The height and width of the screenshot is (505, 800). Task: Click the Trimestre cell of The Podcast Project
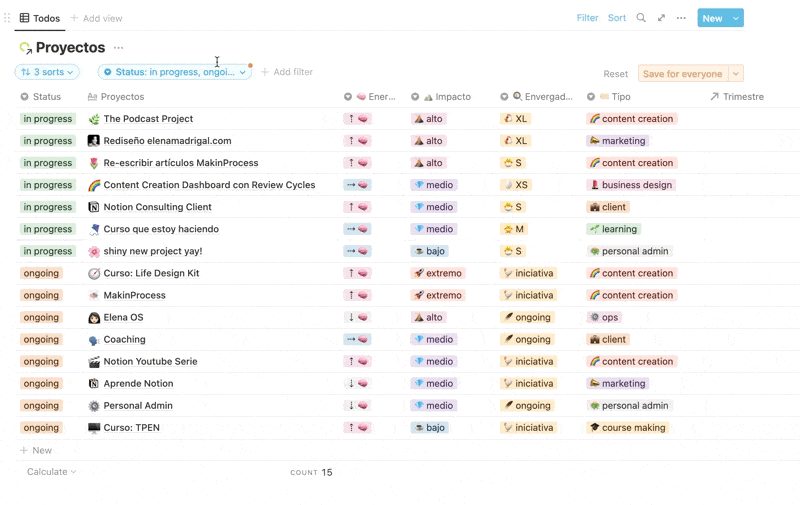pos(750,119)
